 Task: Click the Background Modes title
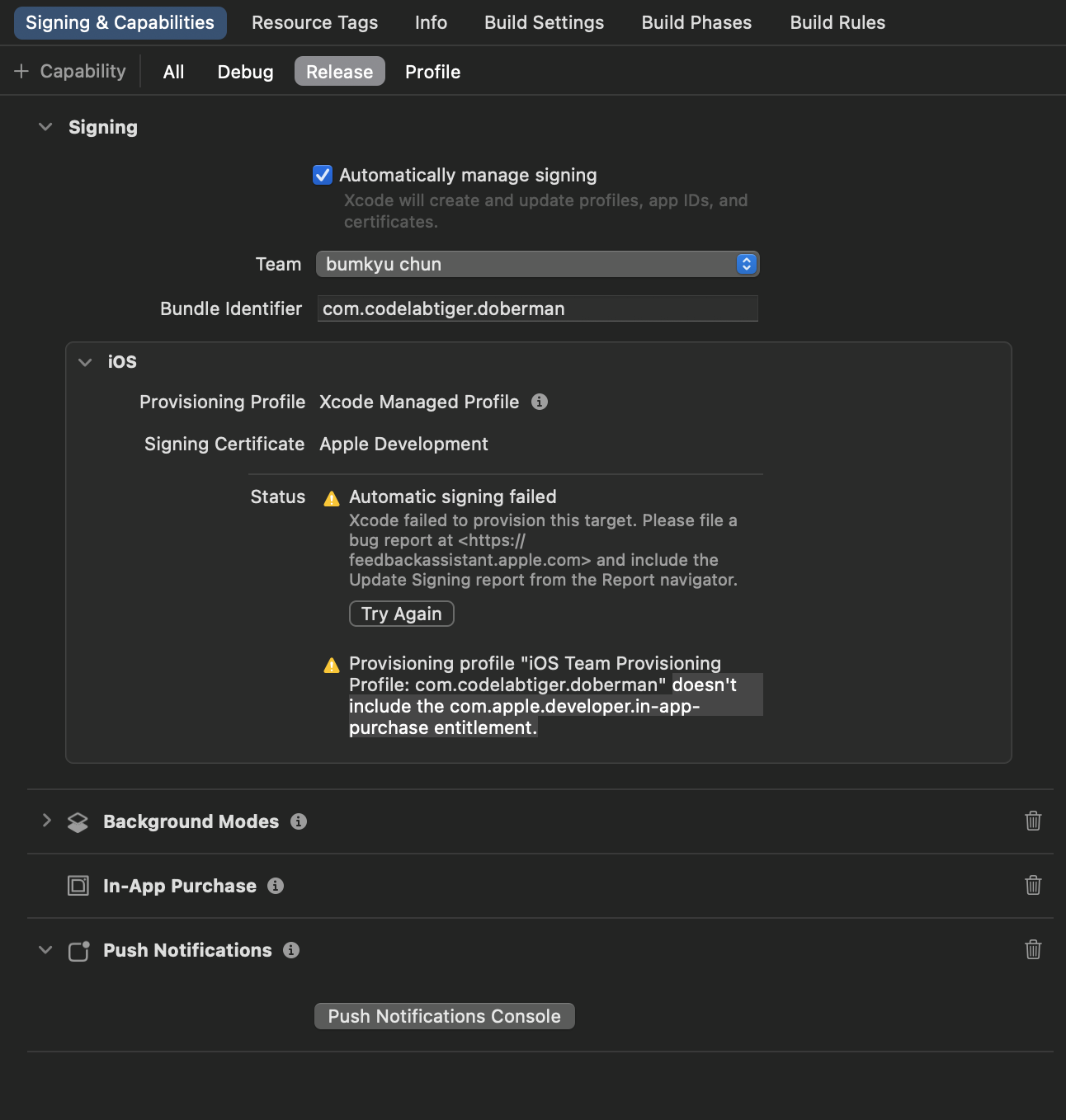point(191,821)
